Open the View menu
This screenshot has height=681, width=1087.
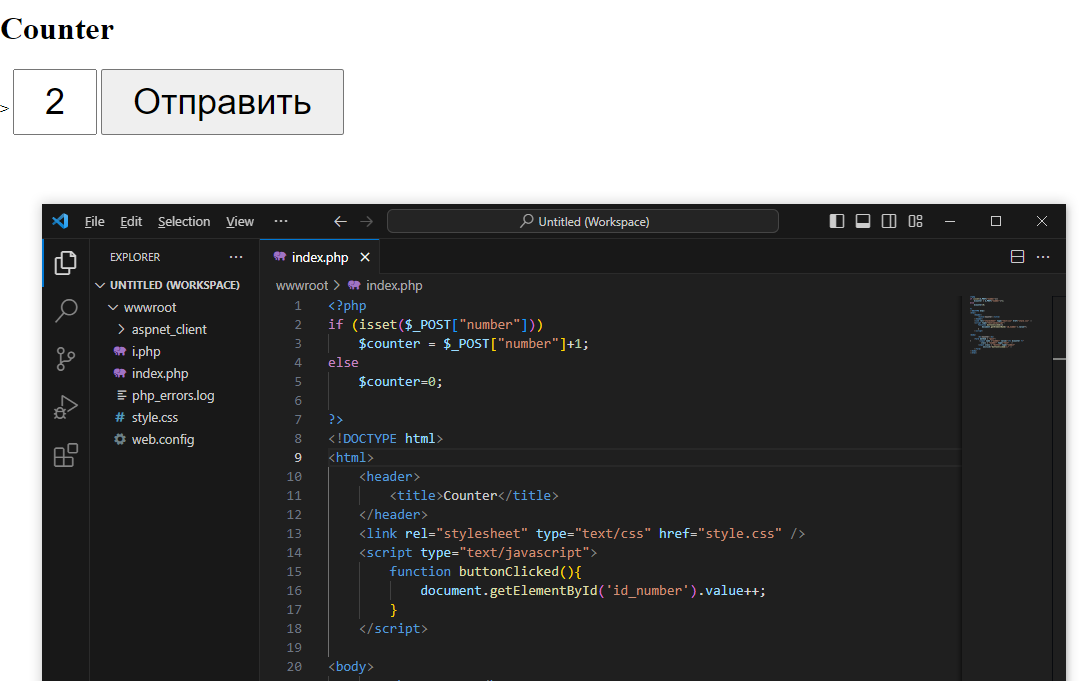point(240,222)
